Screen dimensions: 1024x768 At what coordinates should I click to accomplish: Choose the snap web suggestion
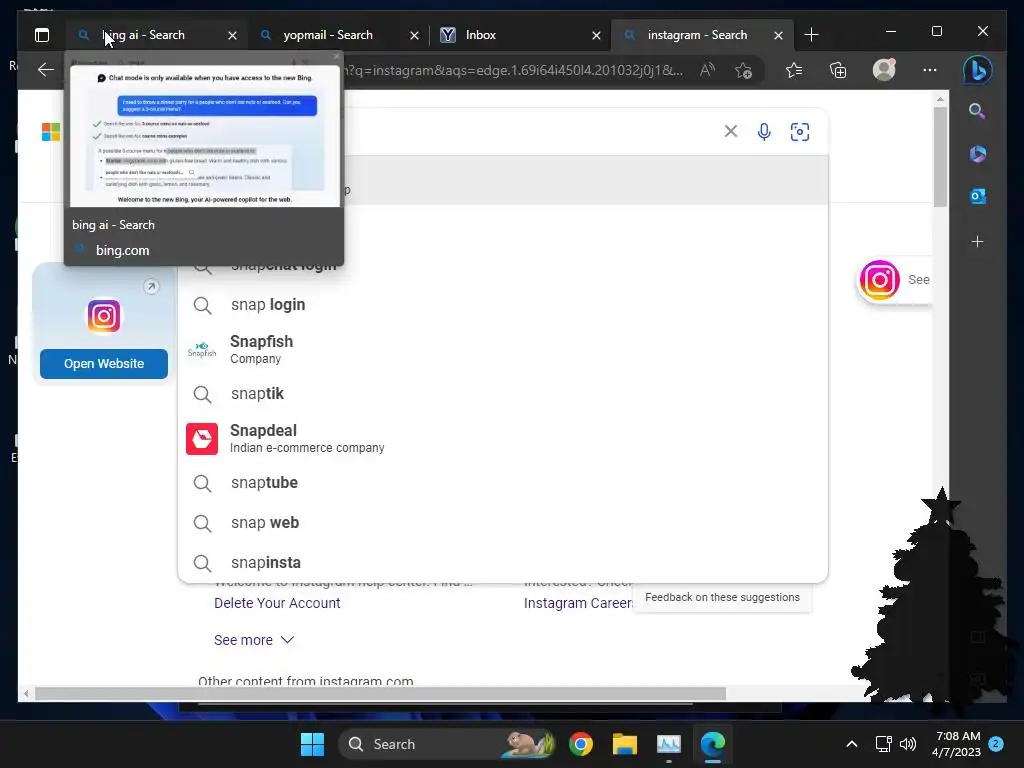coord(503,523)
